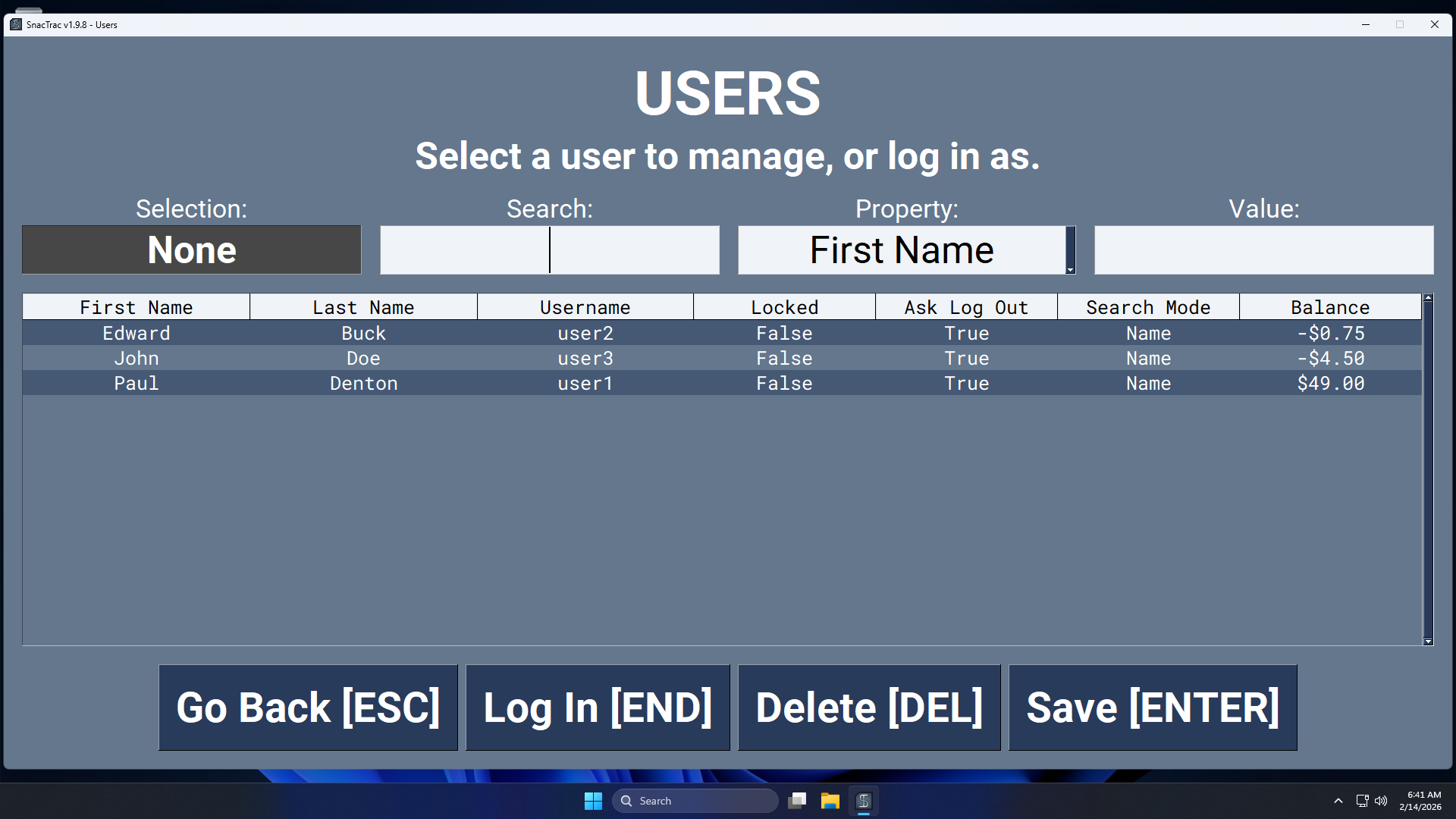Select the Paul Denton user row

pyautogui.click(x=364, y=383)
